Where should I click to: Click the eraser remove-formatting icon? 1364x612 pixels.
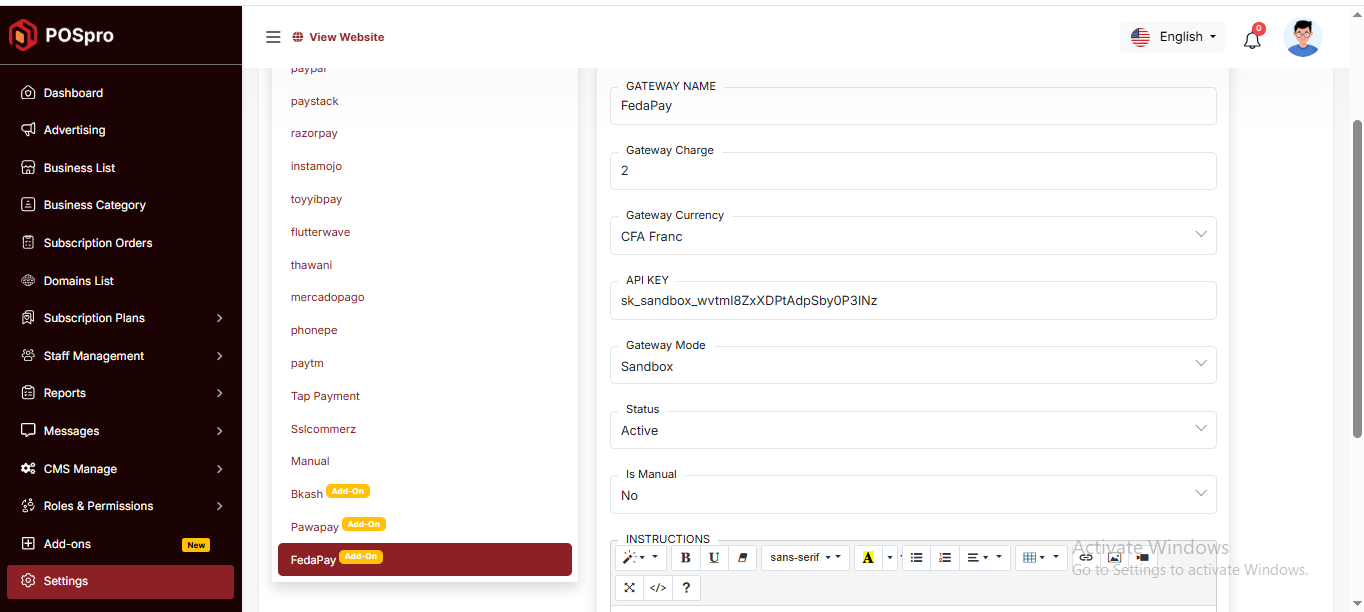click(741, 558)
